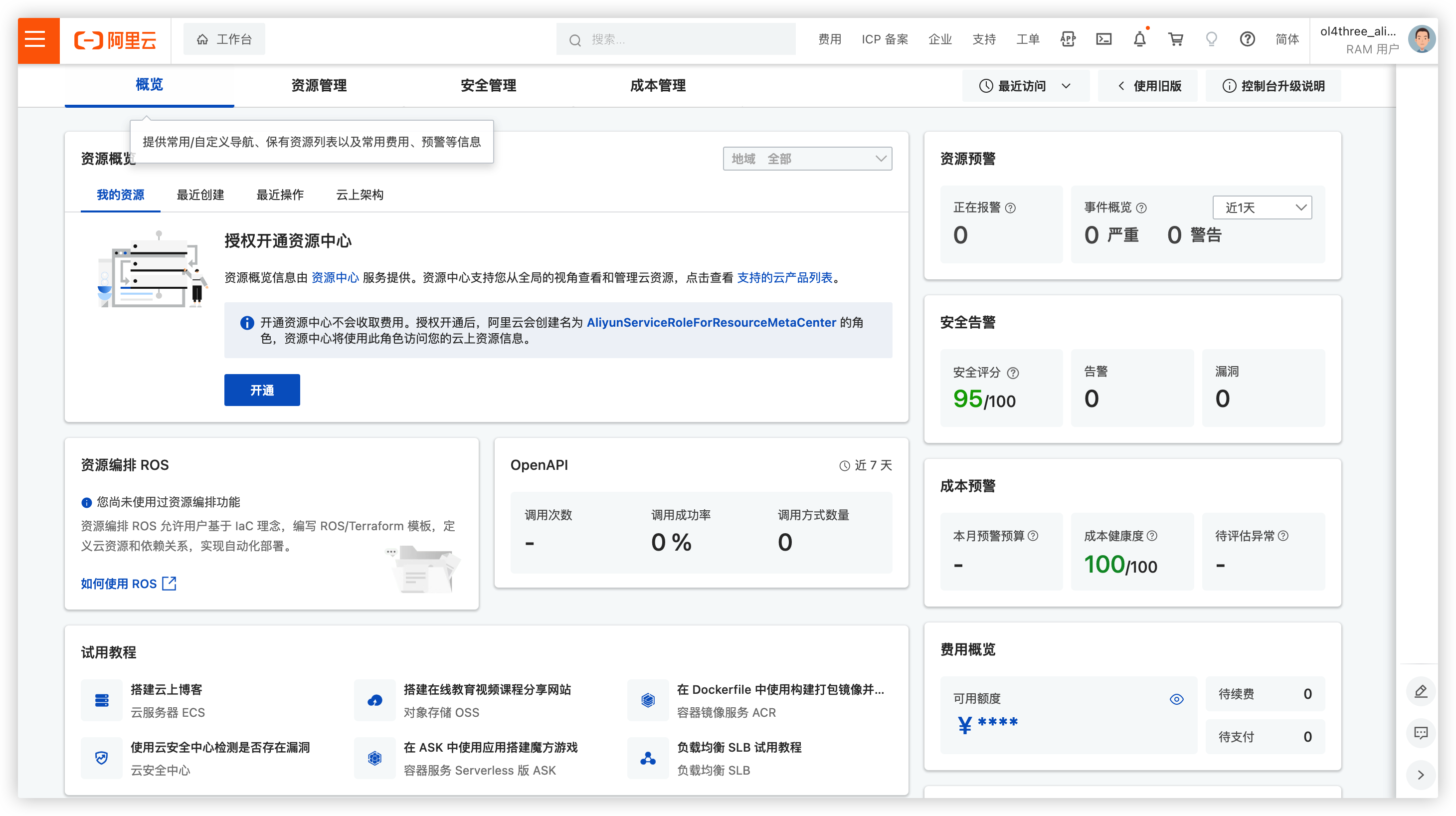Launch the Cloud Shell terminal icon
Screen dimensions: 1456x816
(x=1103, y=39)
